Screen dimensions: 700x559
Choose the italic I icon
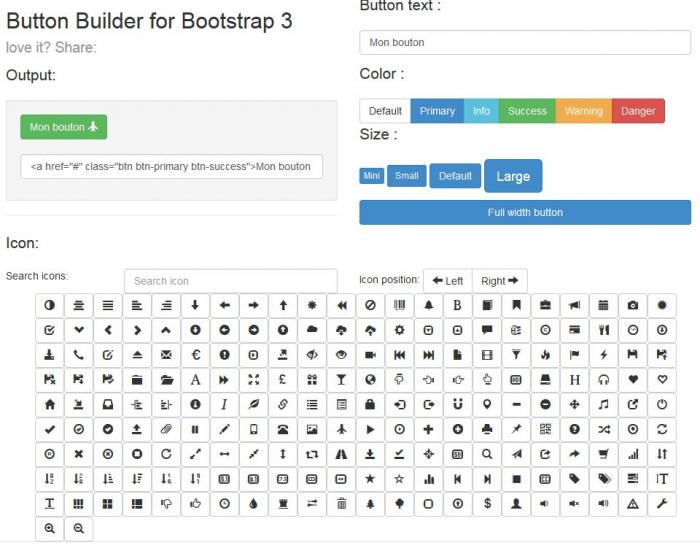pos(224,405)
